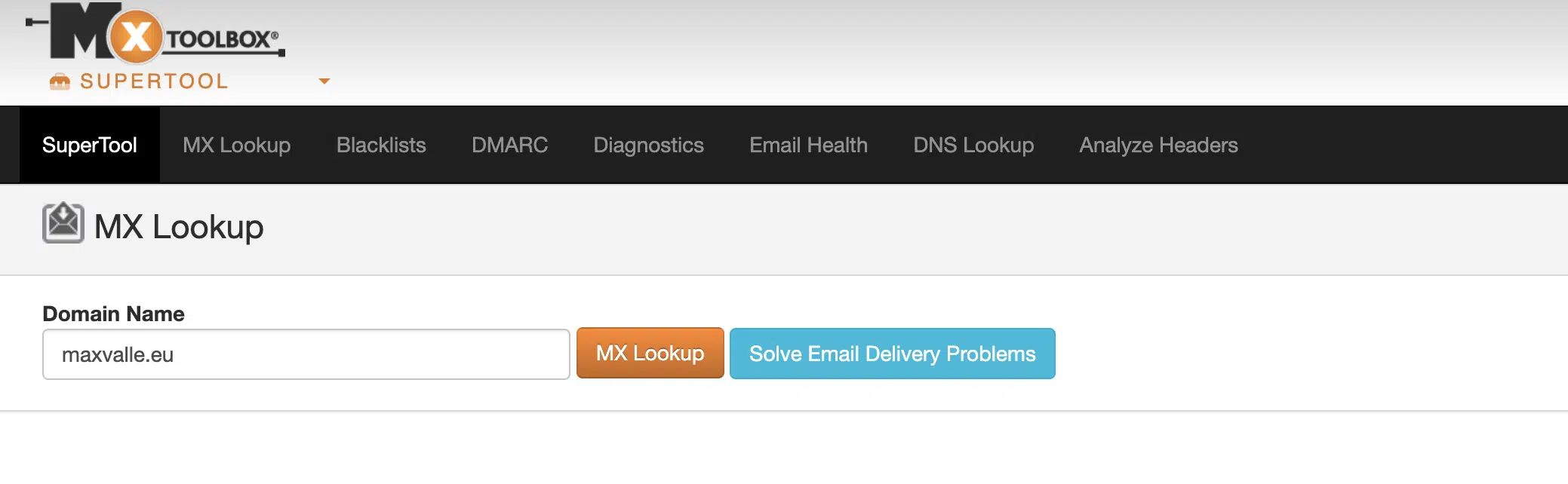Open the Analyze Headers tab
The height and width of the screenshot is (484, 1568).
coord(1158,145)
